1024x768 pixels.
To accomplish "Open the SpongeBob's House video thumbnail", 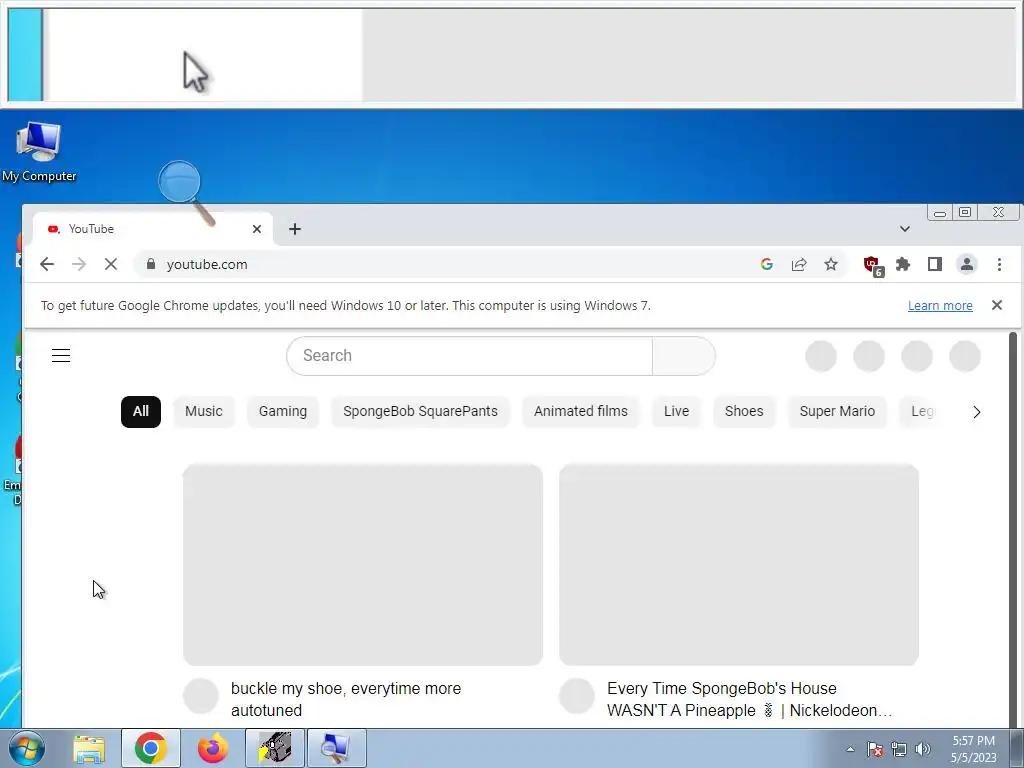I will [x=739, y=565].
